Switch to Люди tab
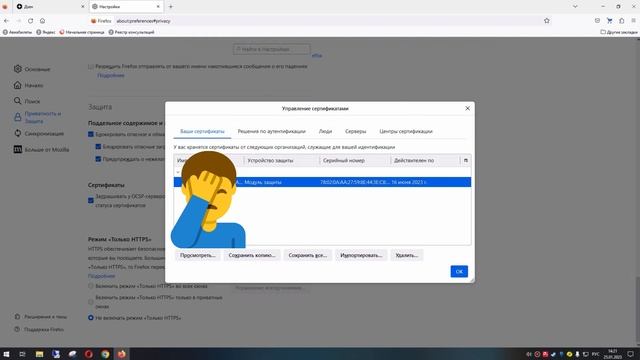The height and width of the screenshot is (360, 640). [325, 131]
